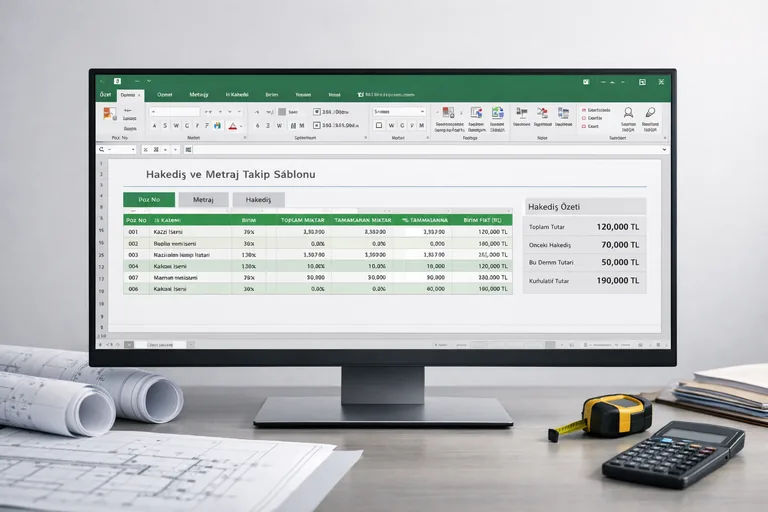Open the font name combo box
The image size is (768, 512).
(x=175, y=112)
